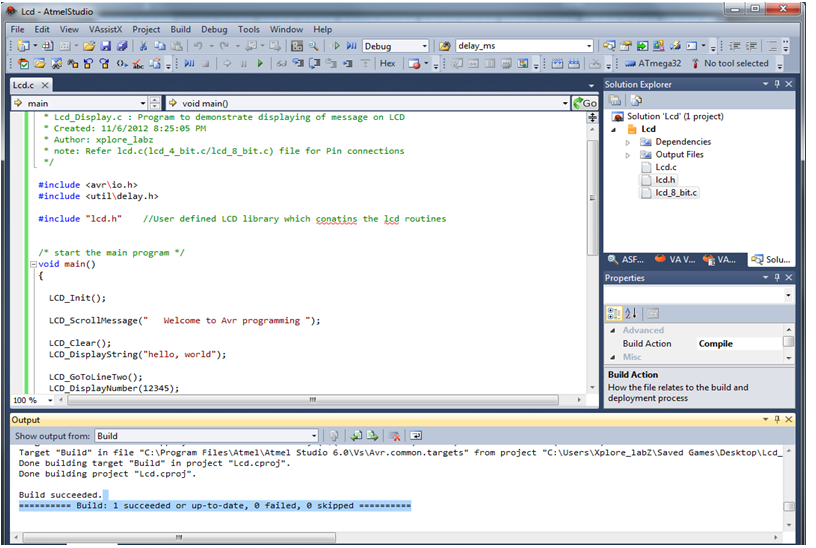The width and height of the screenshot is (816, 548).
Task: Close the Lcd.c editor tab
Action: pyautogui.click(x=45, y=85)
